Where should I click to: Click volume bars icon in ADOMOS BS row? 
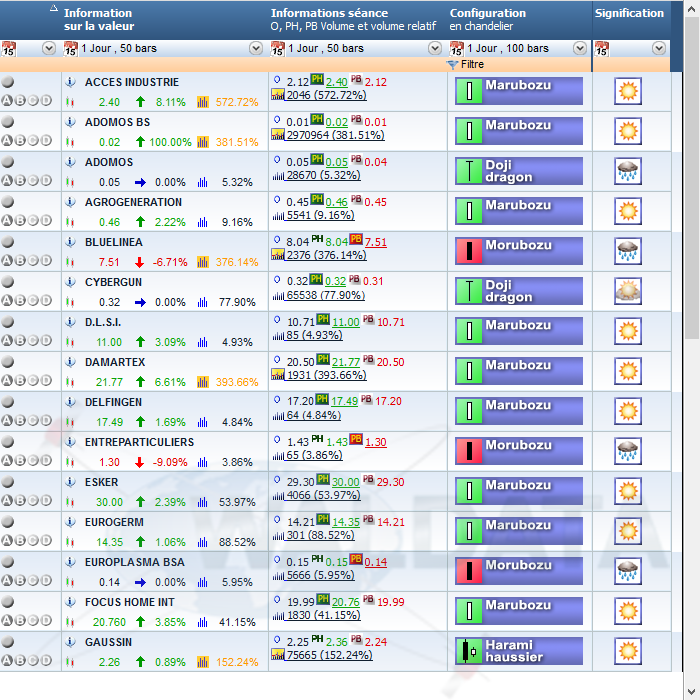click(x=203, y=142)
